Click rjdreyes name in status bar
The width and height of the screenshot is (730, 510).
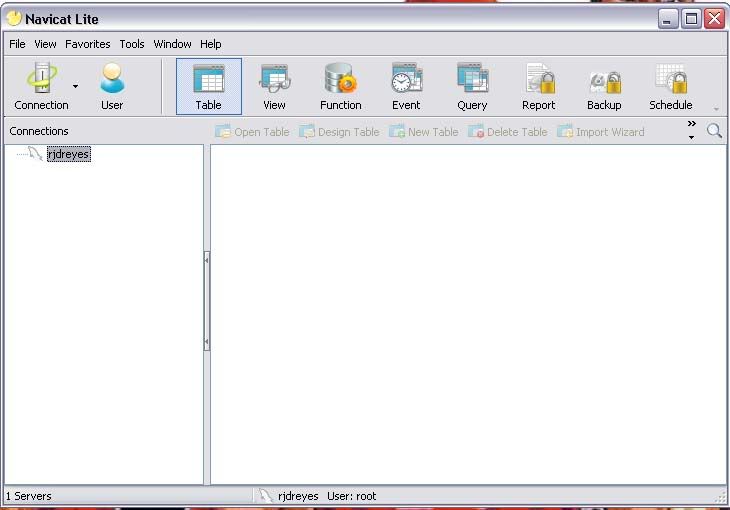[x=298, y=496]
